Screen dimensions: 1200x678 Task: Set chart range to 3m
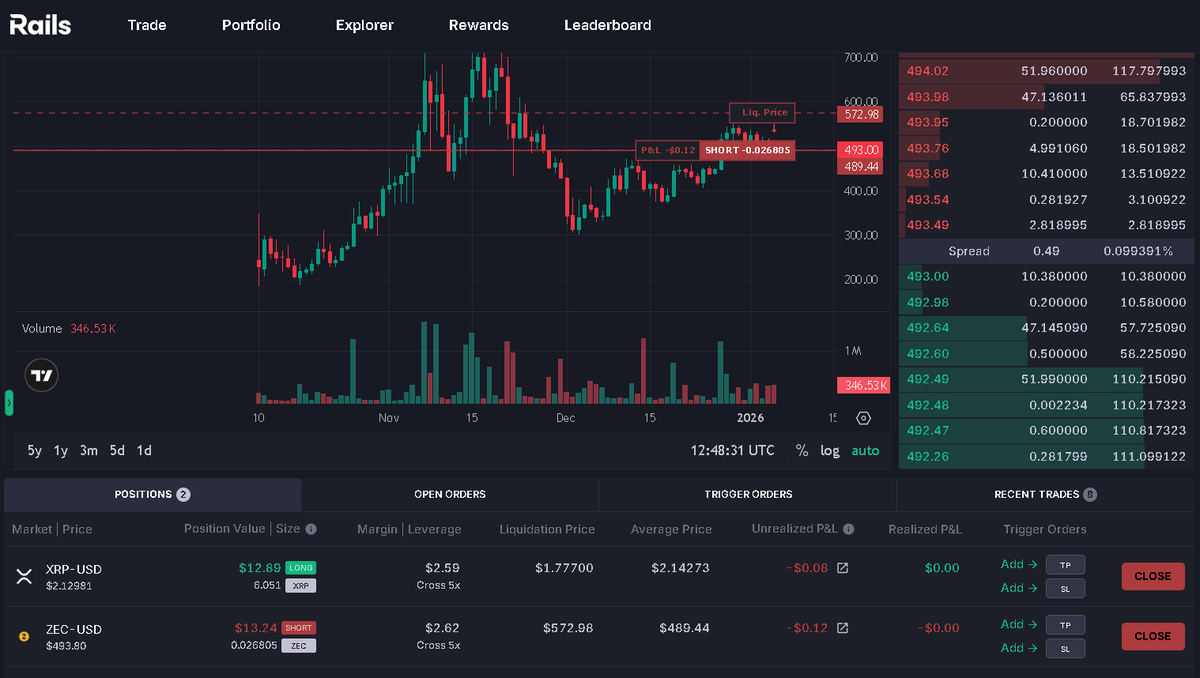[89, 451]
